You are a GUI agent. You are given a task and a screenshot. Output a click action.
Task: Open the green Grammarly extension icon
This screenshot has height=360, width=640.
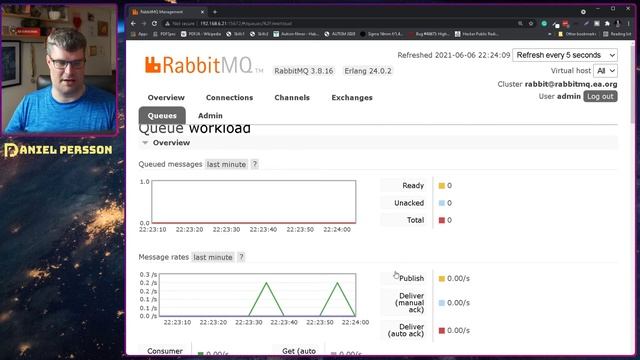[x=544, y=24]
